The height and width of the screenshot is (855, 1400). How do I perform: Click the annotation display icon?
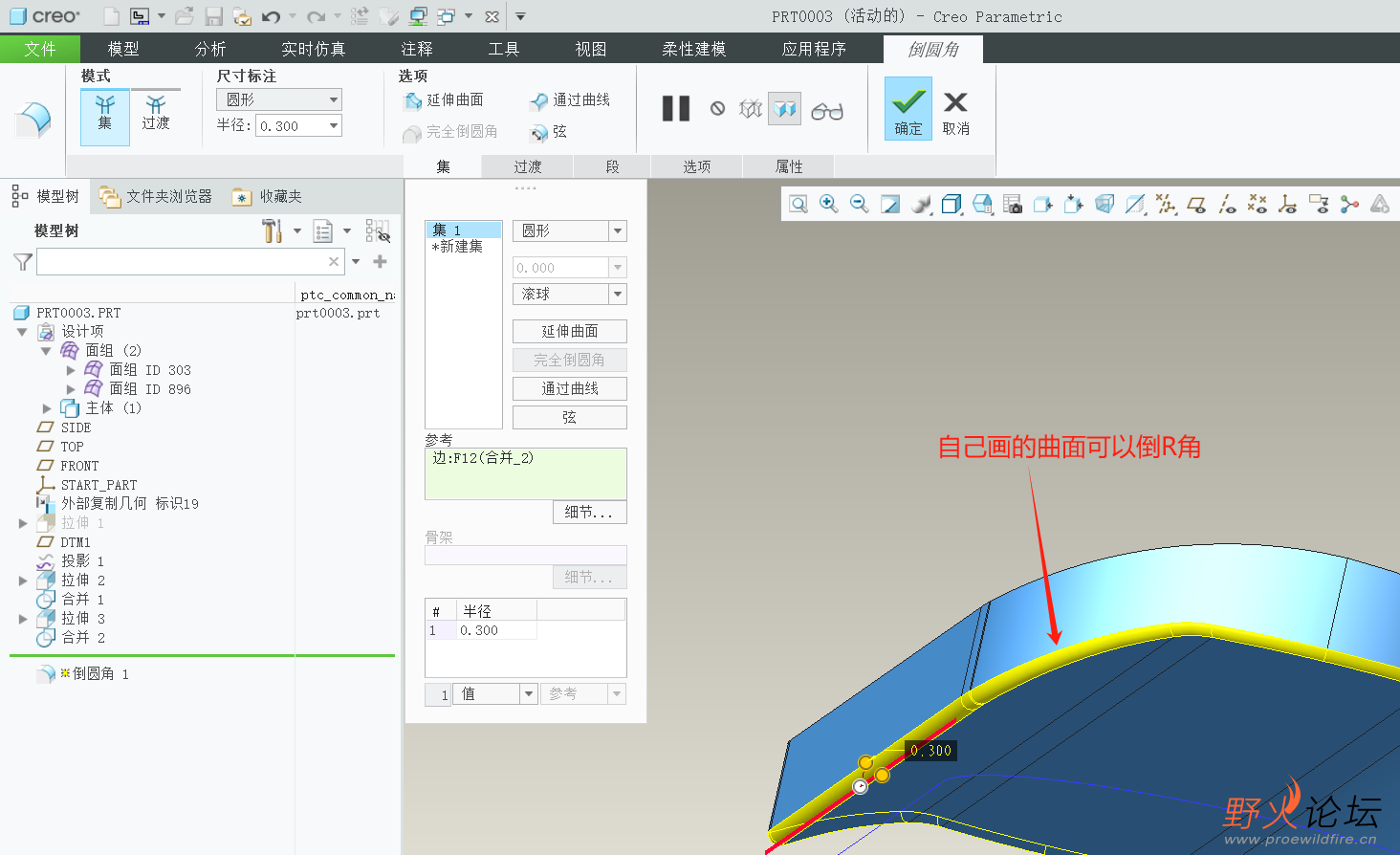[1319, 204]
